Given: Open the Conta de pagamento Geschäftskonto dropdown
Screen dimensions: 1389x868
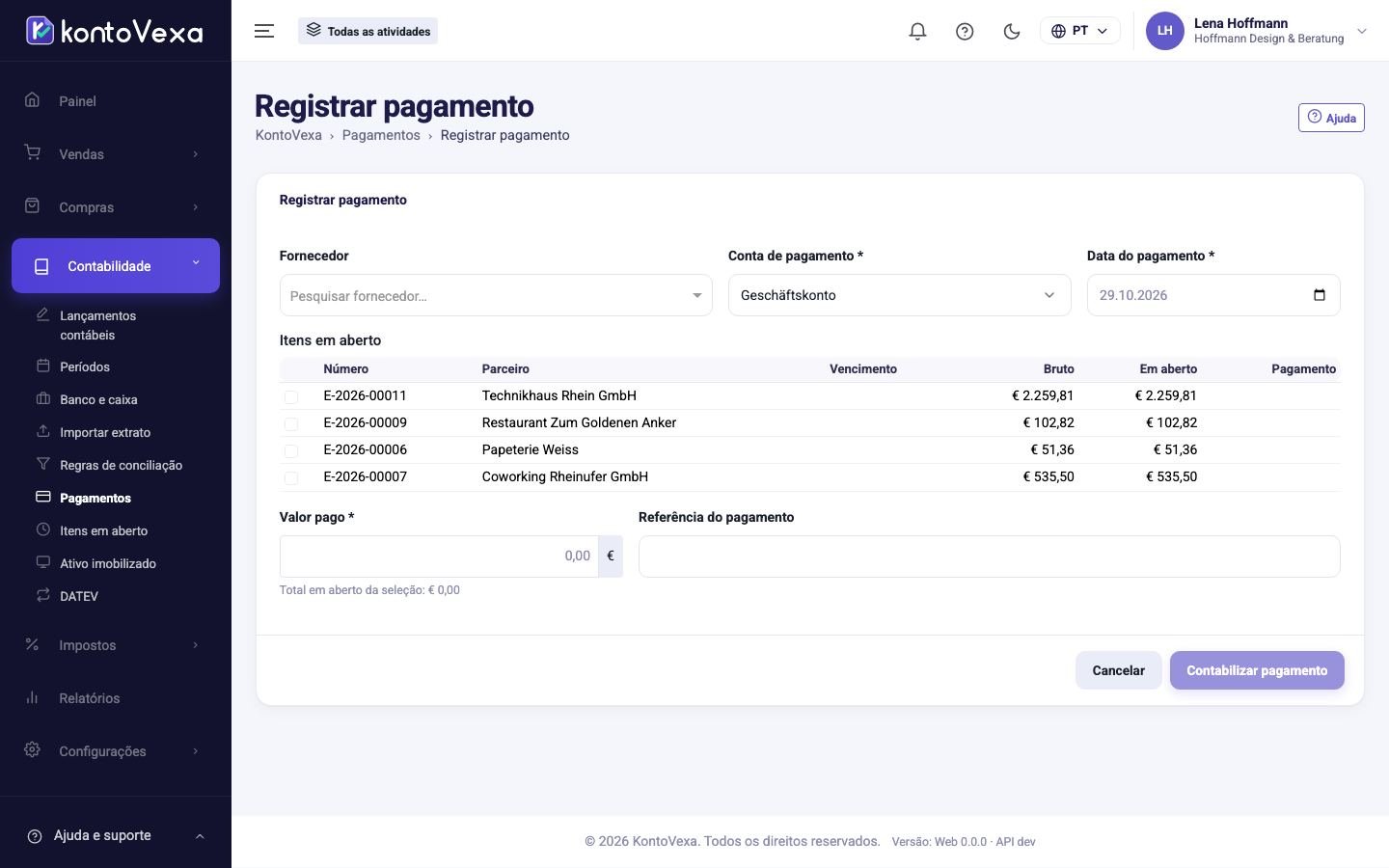Looking at the screenshot, I should 899,295.
